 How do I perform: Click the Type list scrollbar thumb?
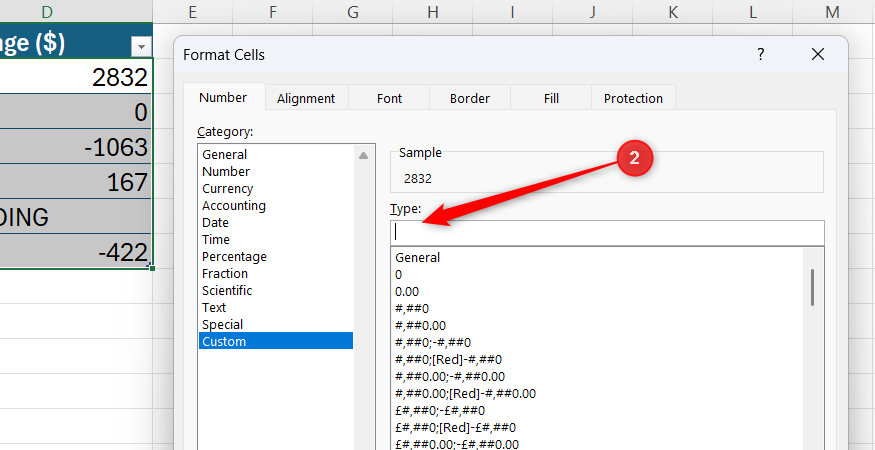pos(812,287)
